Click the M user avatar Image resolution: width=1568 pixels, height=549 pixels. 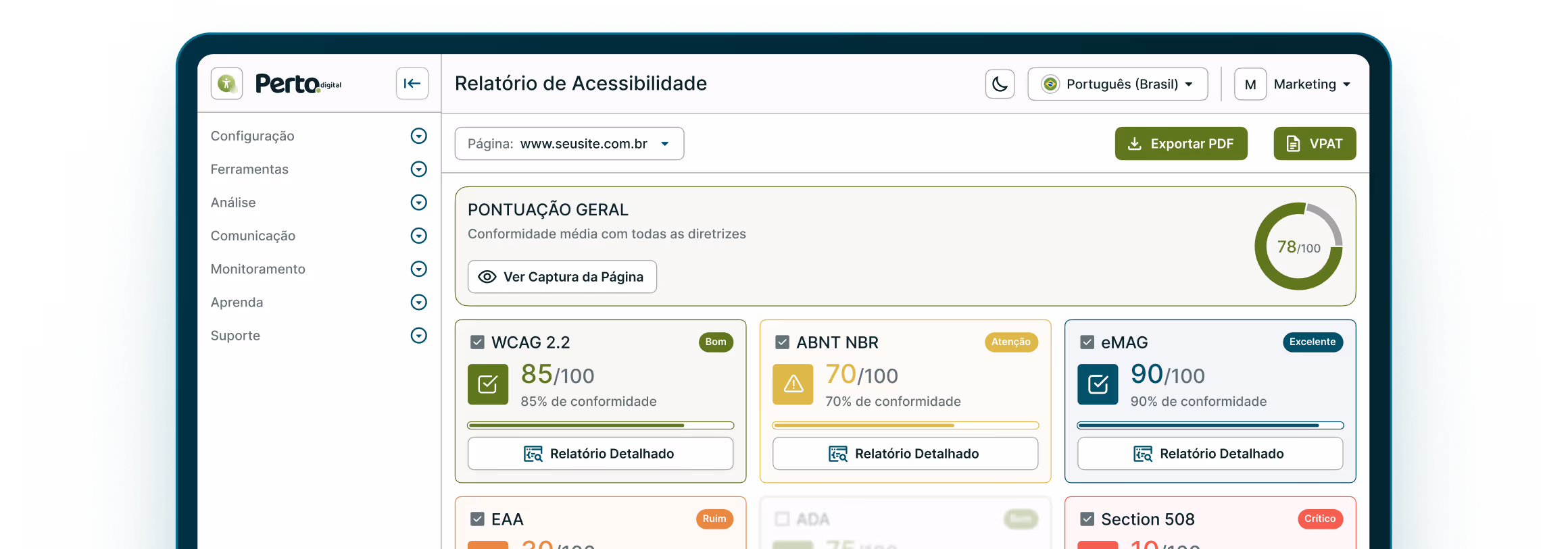1250,84
